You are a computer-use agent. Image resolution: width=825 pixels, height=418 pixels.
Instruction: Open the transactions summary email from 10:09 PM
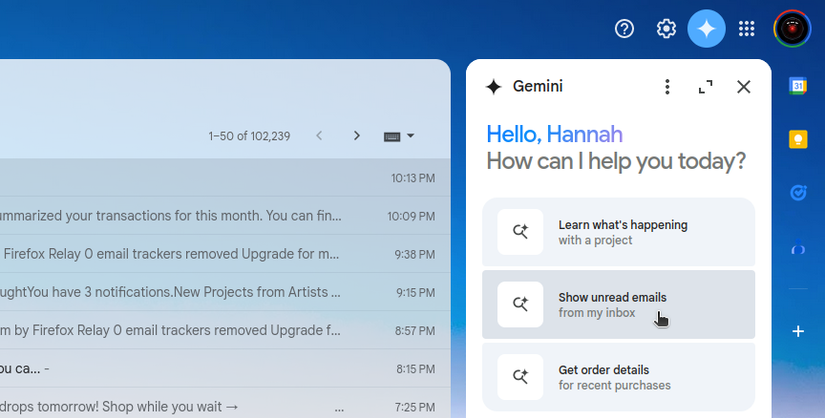point(225,216)
